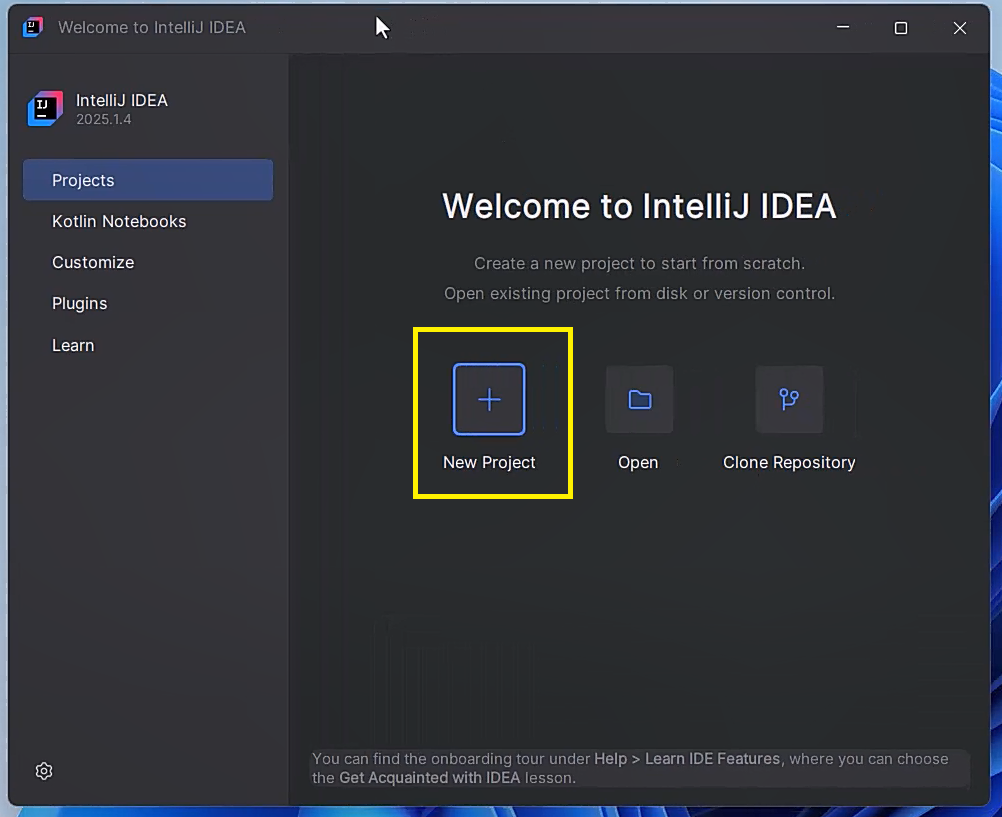Open the settings gear at bottom left

pyautogui.click(x=43, y=771)
